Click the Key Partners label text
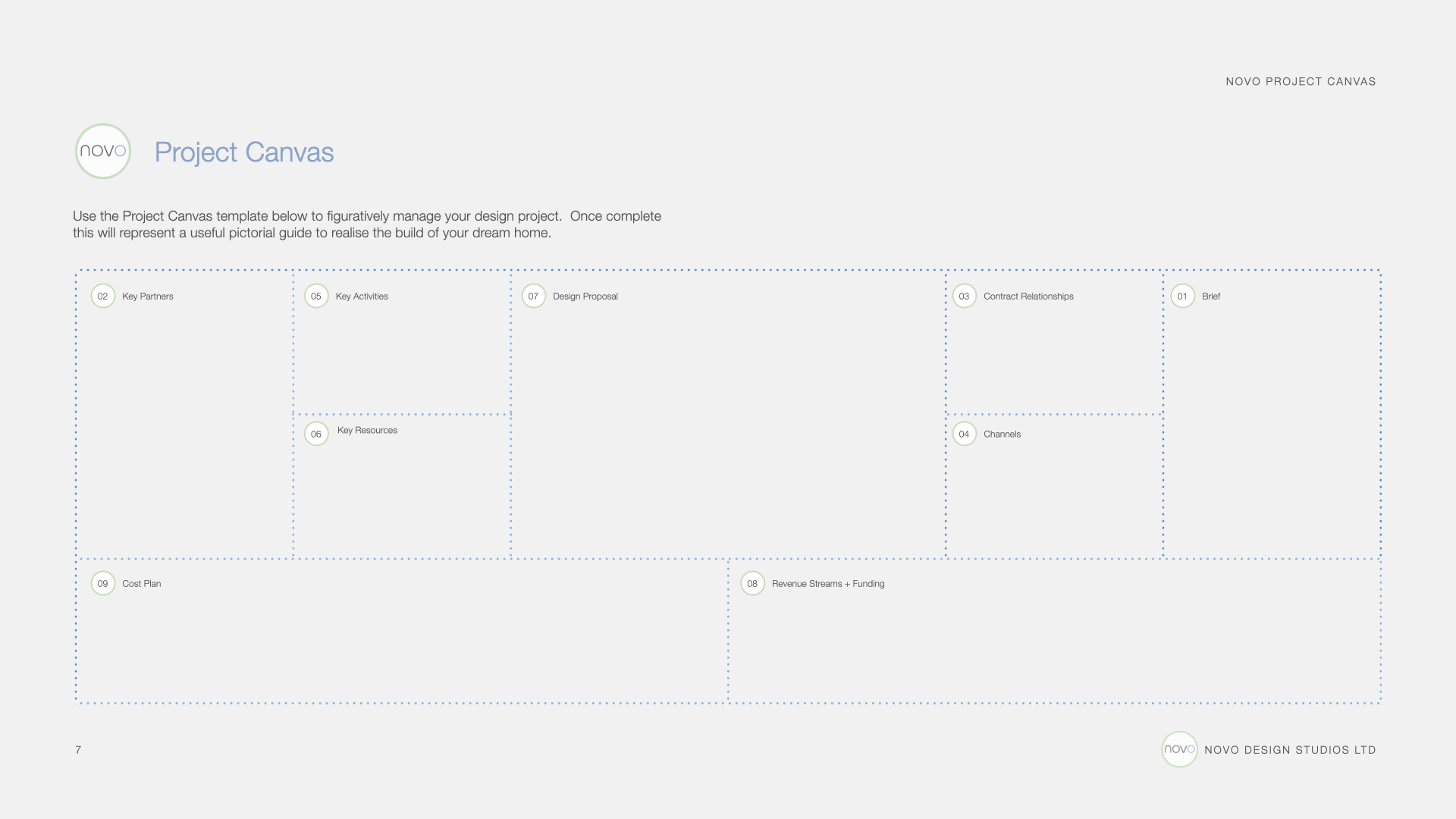1456x819 pixels. [x=147, y=297]
